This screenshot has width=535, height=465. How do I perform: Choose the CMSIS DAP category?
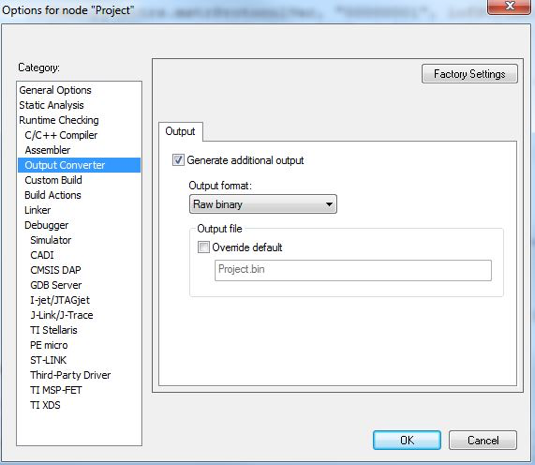click(56, 270)
